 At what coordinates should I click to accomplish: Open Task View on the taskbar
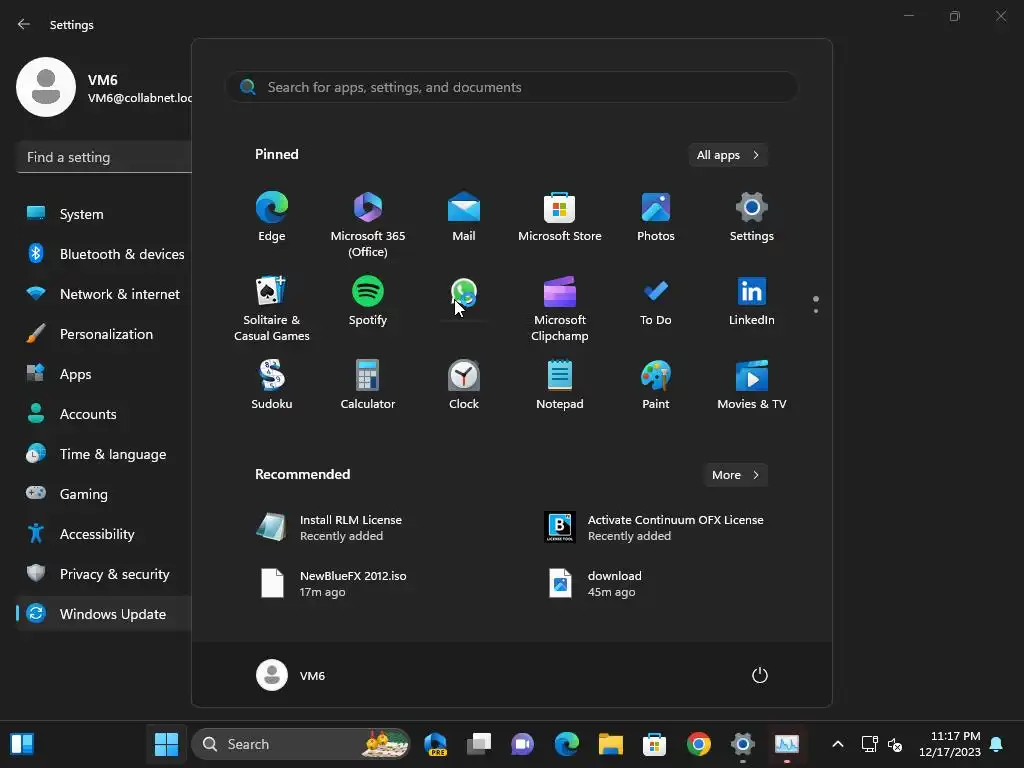pyautogui.click(x=479, y=744)
